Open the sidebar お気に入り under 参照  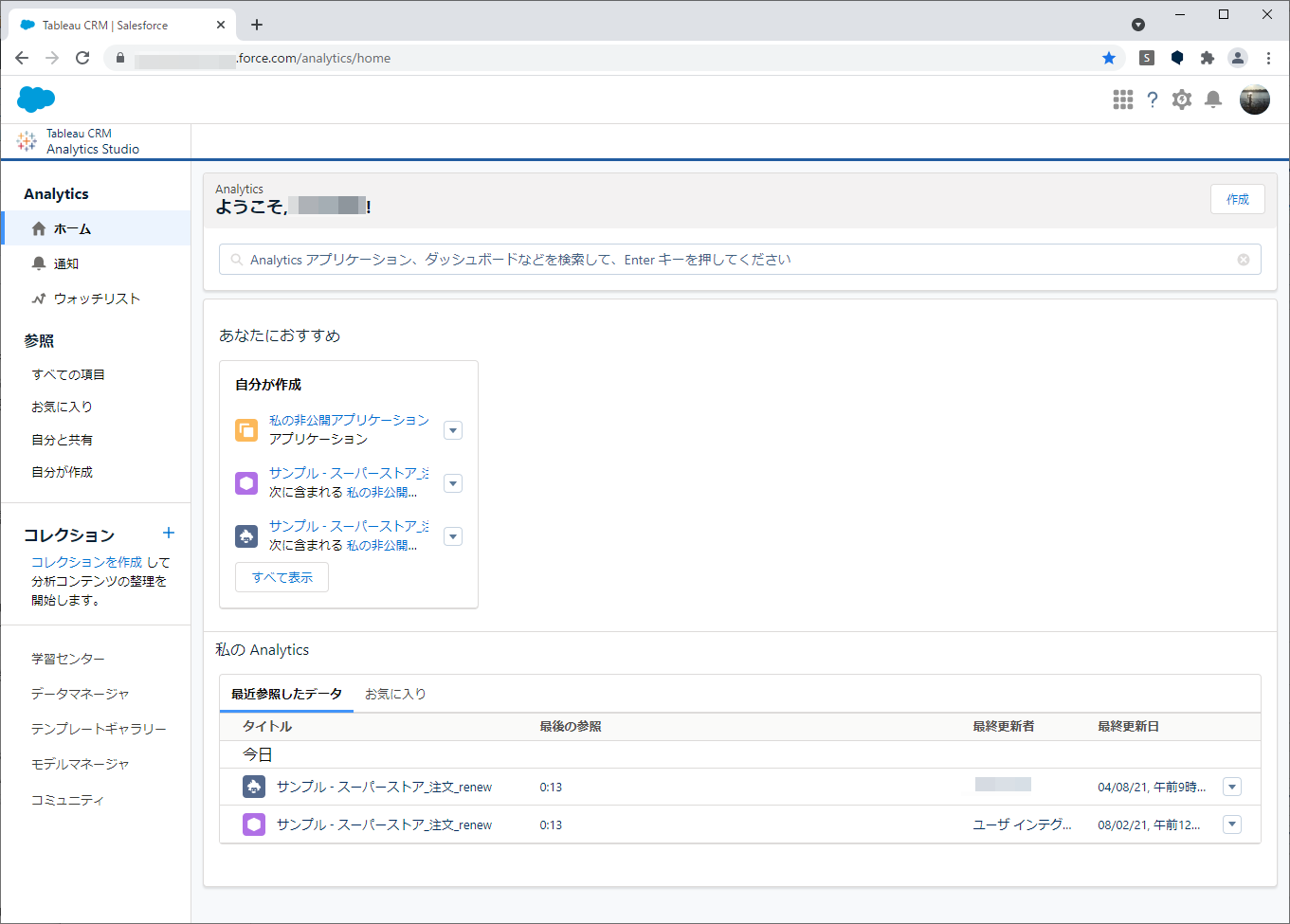coord(62,407)
